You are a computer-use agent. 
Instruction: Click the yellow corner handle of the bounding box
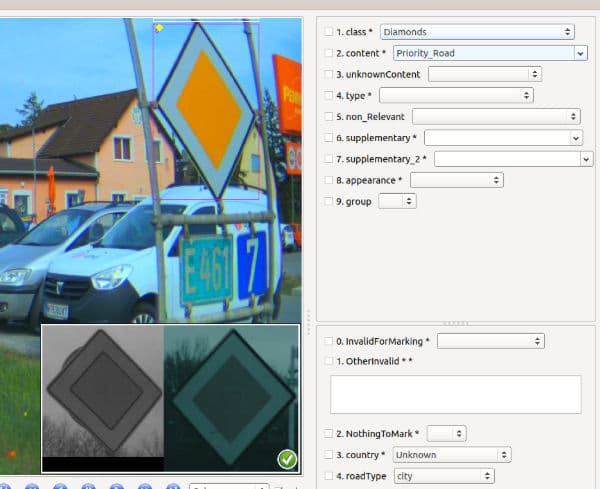pos(159,28)
